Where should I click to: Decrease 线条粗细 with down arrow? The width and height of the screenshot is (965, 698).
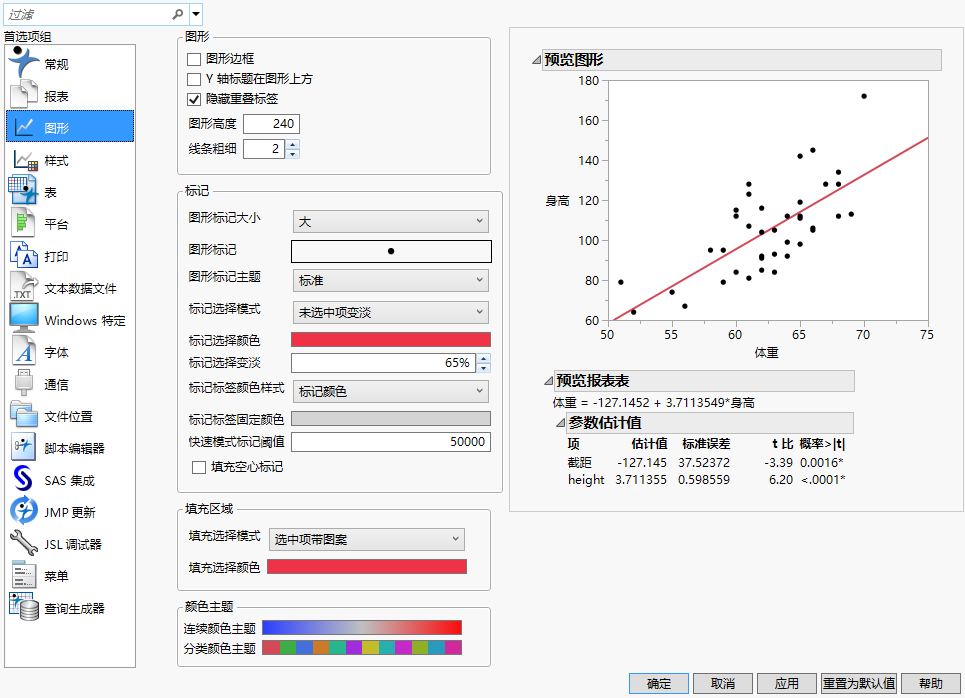click(x=293, y=154)
